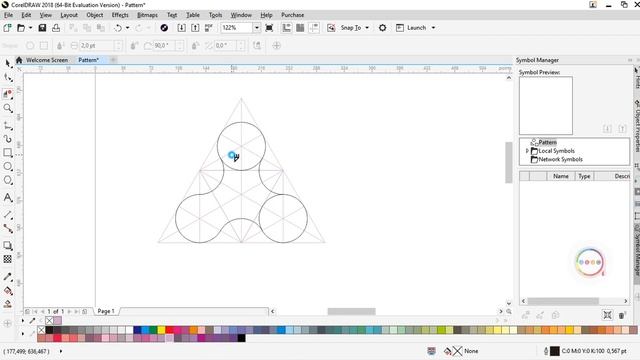Select the Shape tool in the toolbox
Screen dimensions: 640x360
click(7, 77)
